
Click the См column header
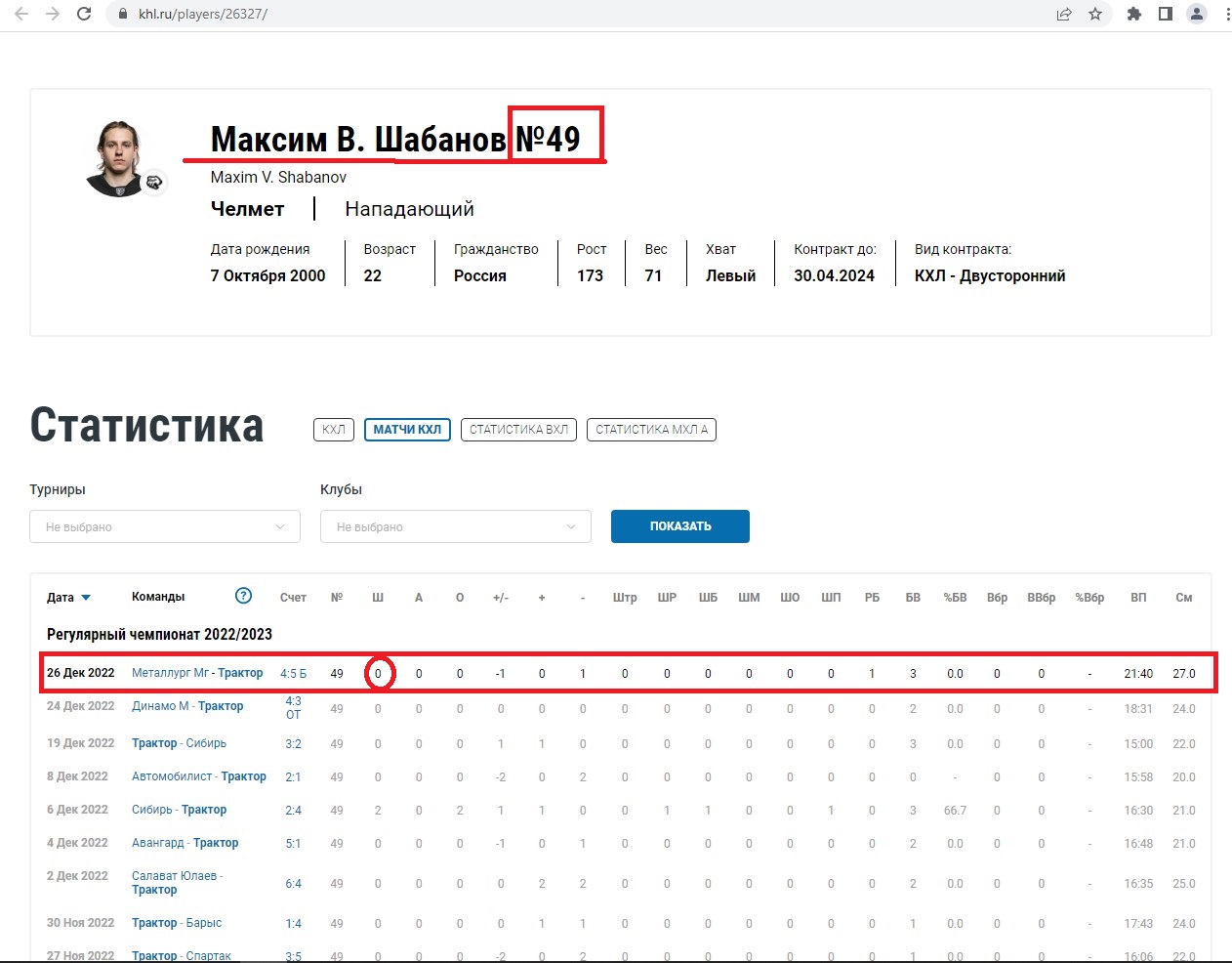point(1184,598)
